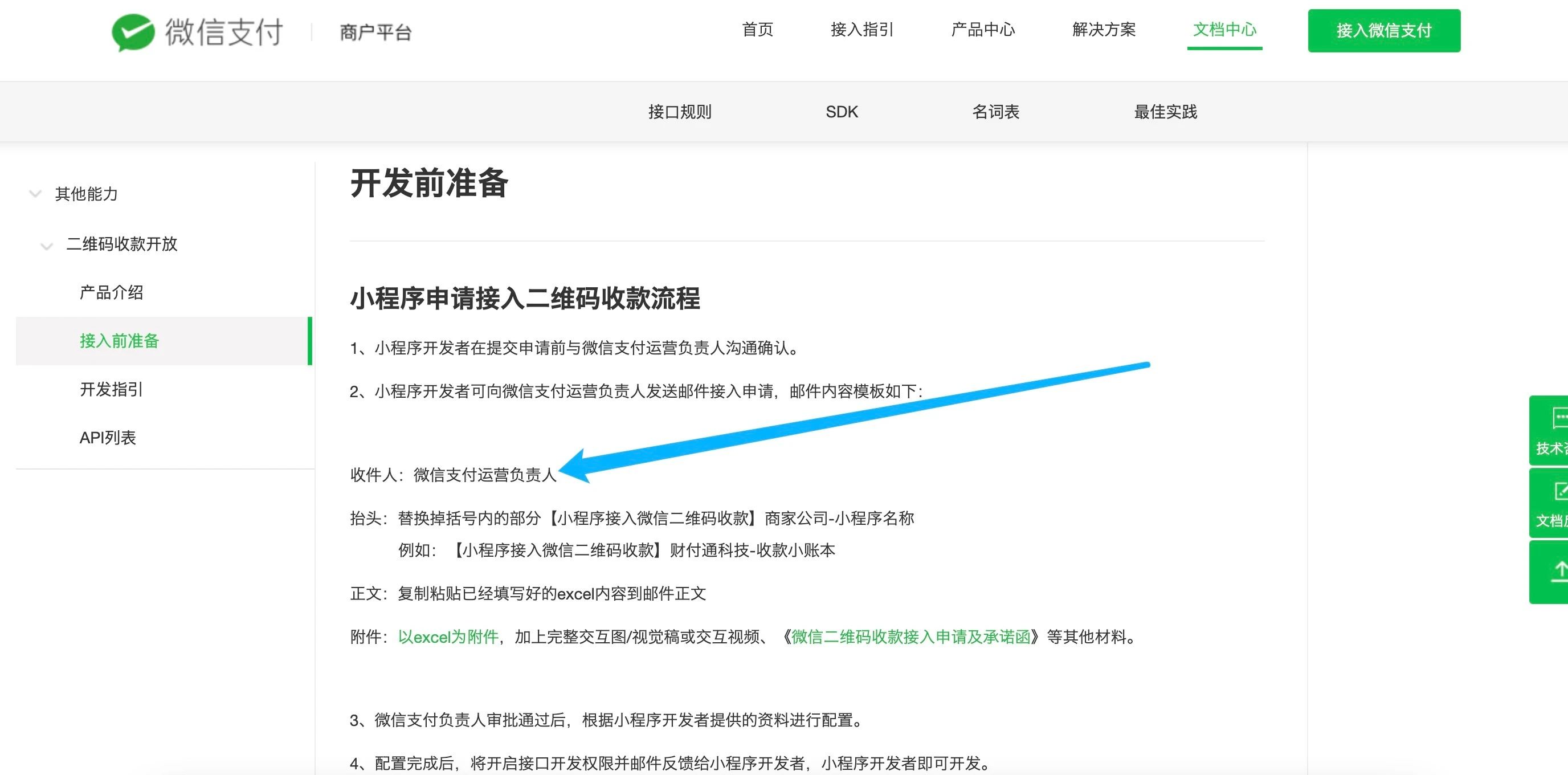The height and width of the screenshot is (775, 1568).
Task: Click step 1 text about 沟通确认
Action: pyautogui.click(x=574, y=348)
